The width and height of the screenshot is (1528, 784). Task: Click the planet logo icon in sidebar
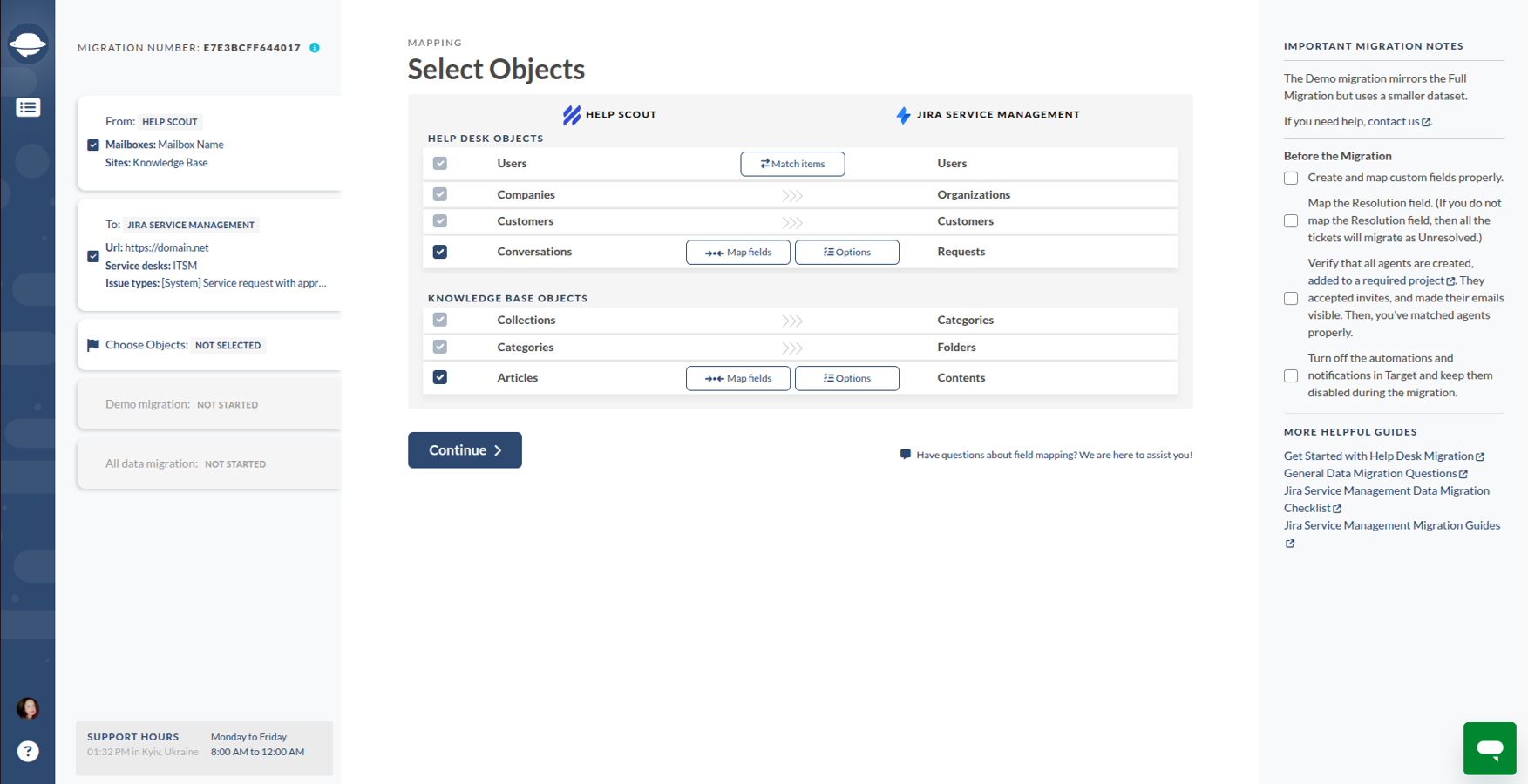coord(28,44)
